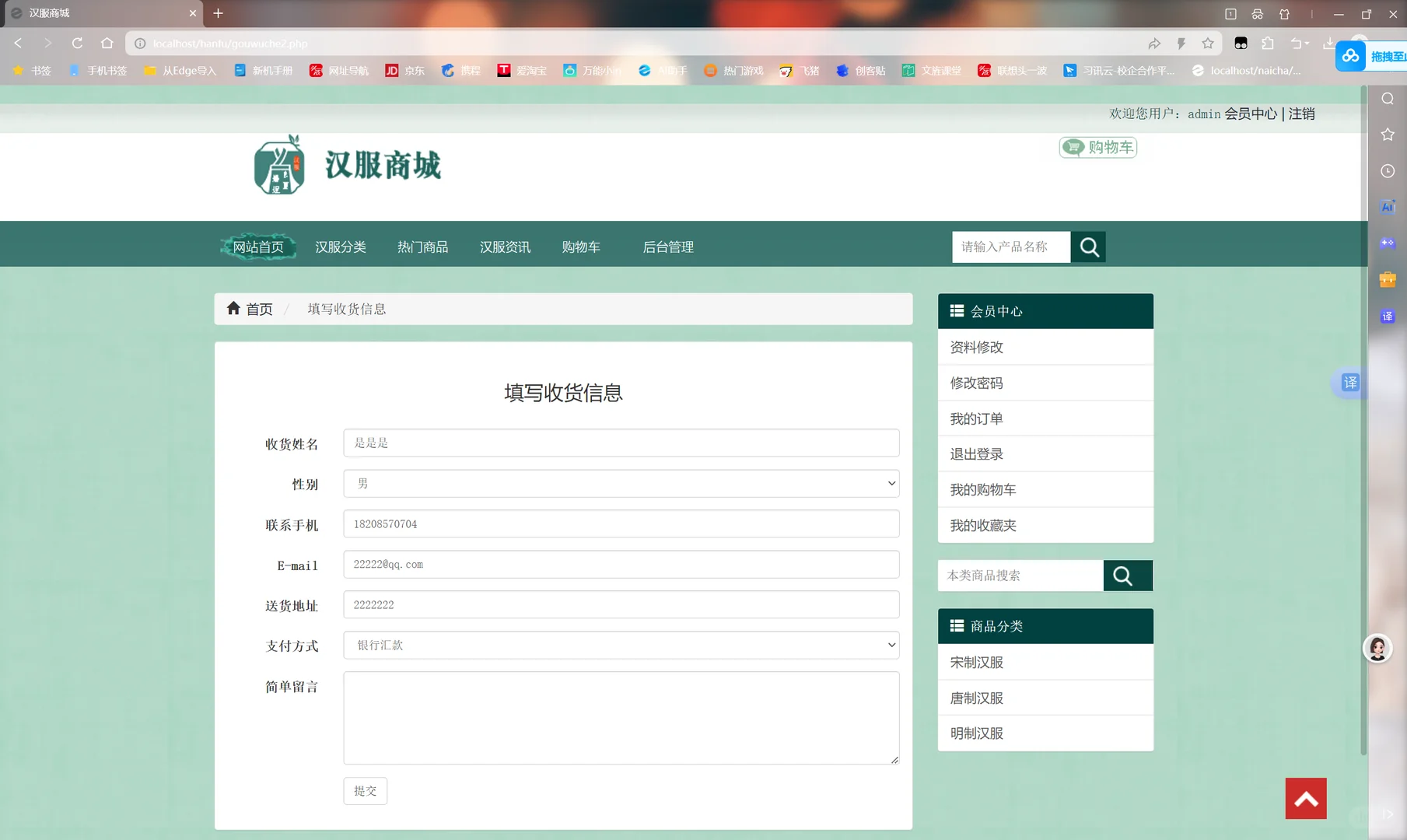
Task: Click 退出登录 in member sidebar
Action: (x=1045, y=454)
